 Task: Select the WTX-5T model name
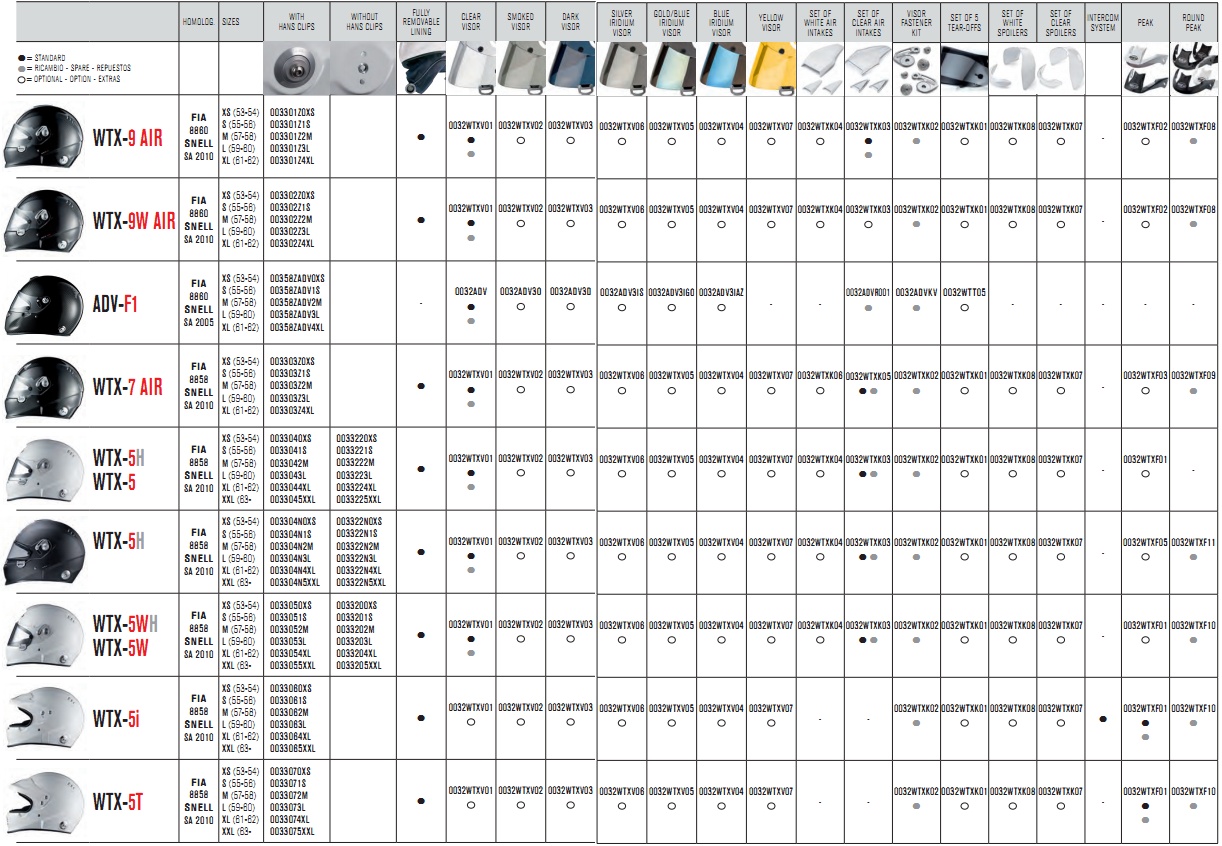117,802
